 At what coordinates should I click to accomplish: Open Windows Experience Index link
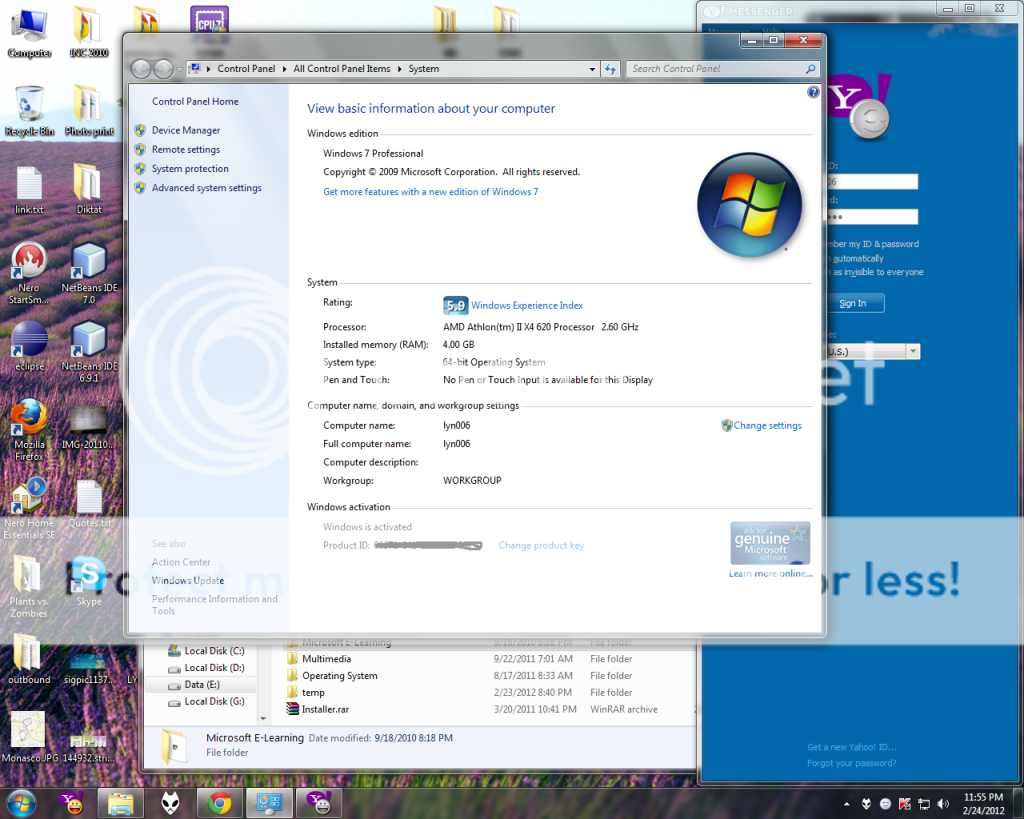pos(527,305)
